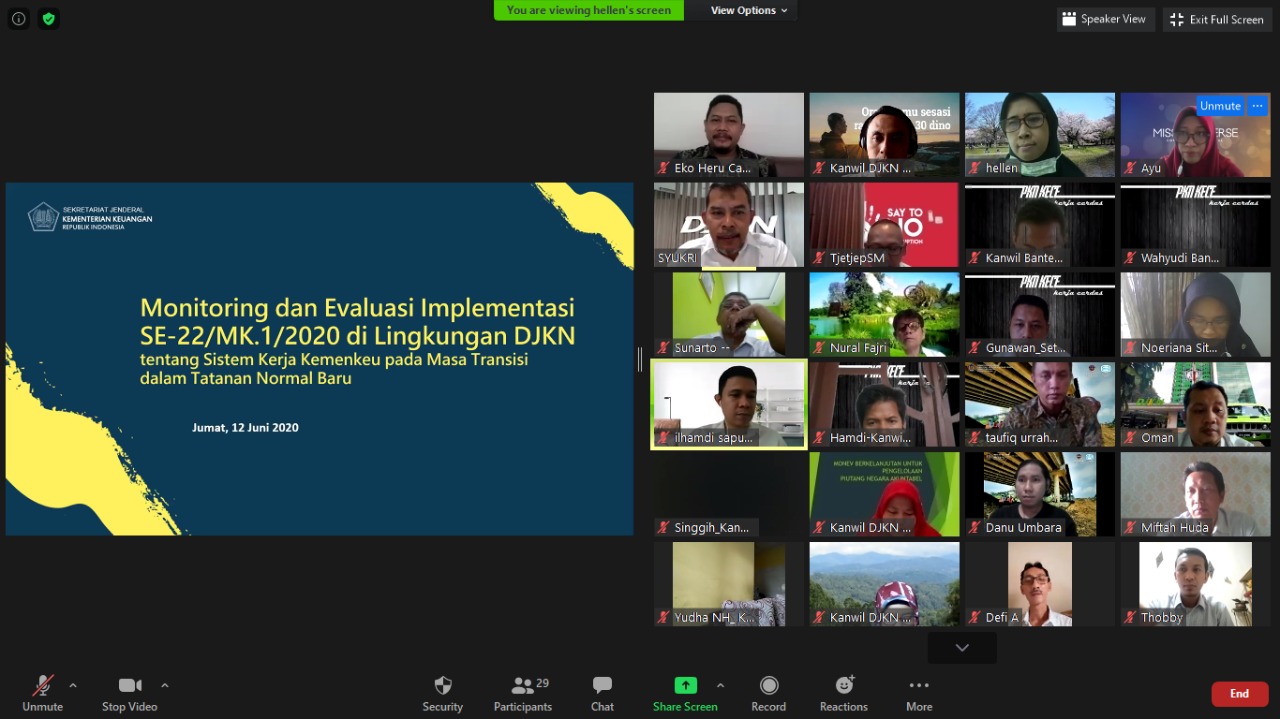The width and height of the screenshot is (1280, 719).
Task: Open the Chat panel
Action: (x=602, y=686)
